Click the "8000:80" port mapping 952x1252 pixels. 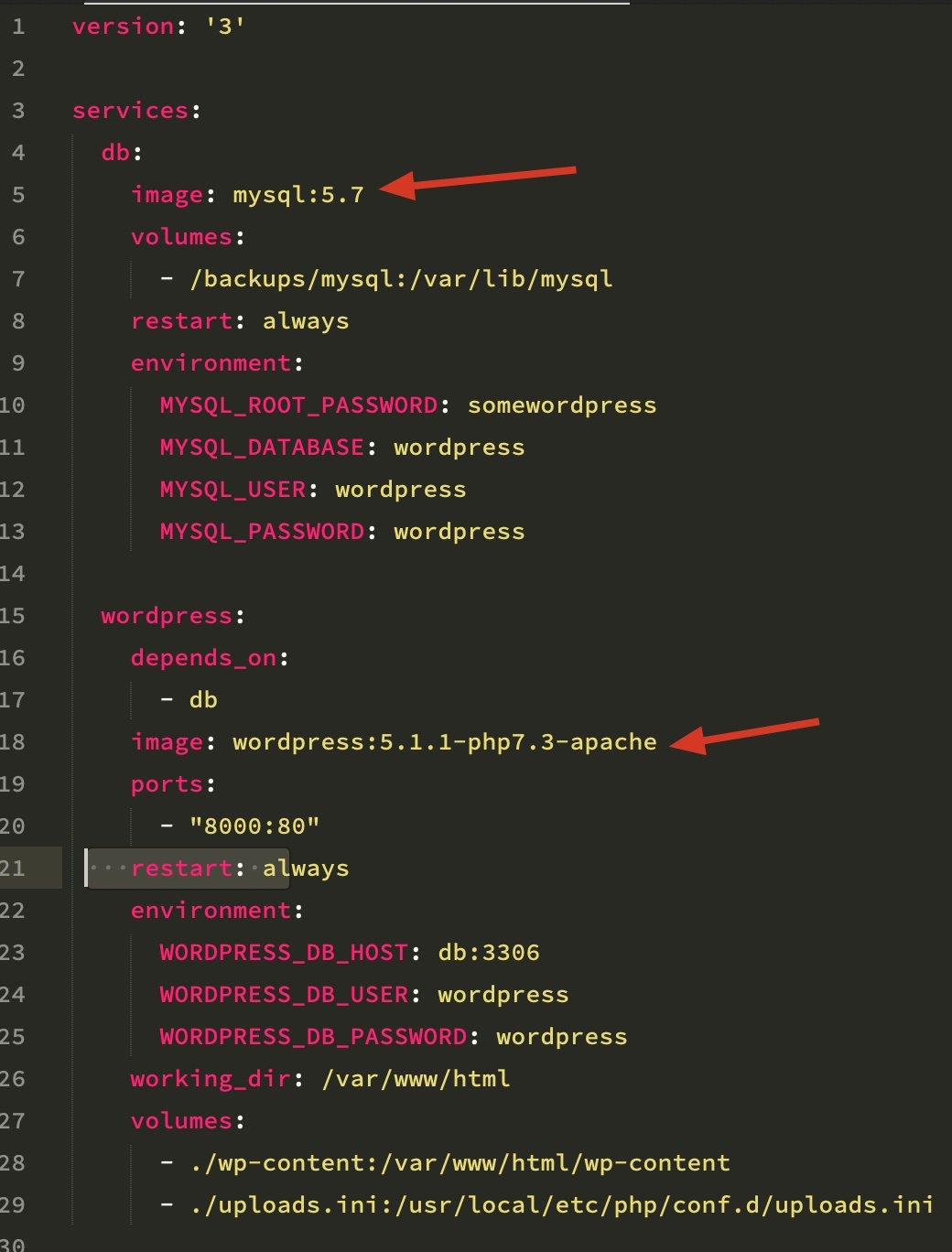click(254, 826)
